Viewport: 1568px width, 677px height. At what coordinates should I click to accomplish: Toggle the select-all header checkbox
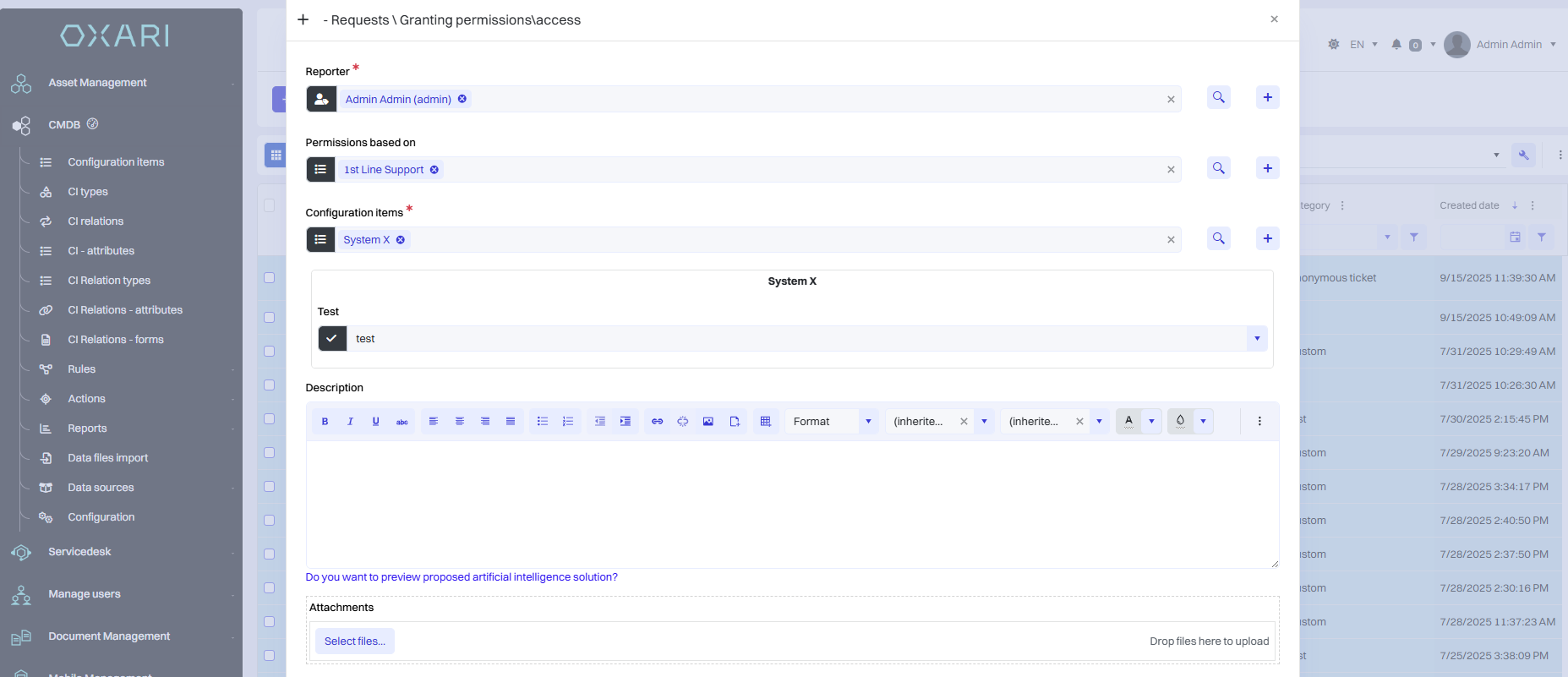pyautogui.click(x=269, y=205)
